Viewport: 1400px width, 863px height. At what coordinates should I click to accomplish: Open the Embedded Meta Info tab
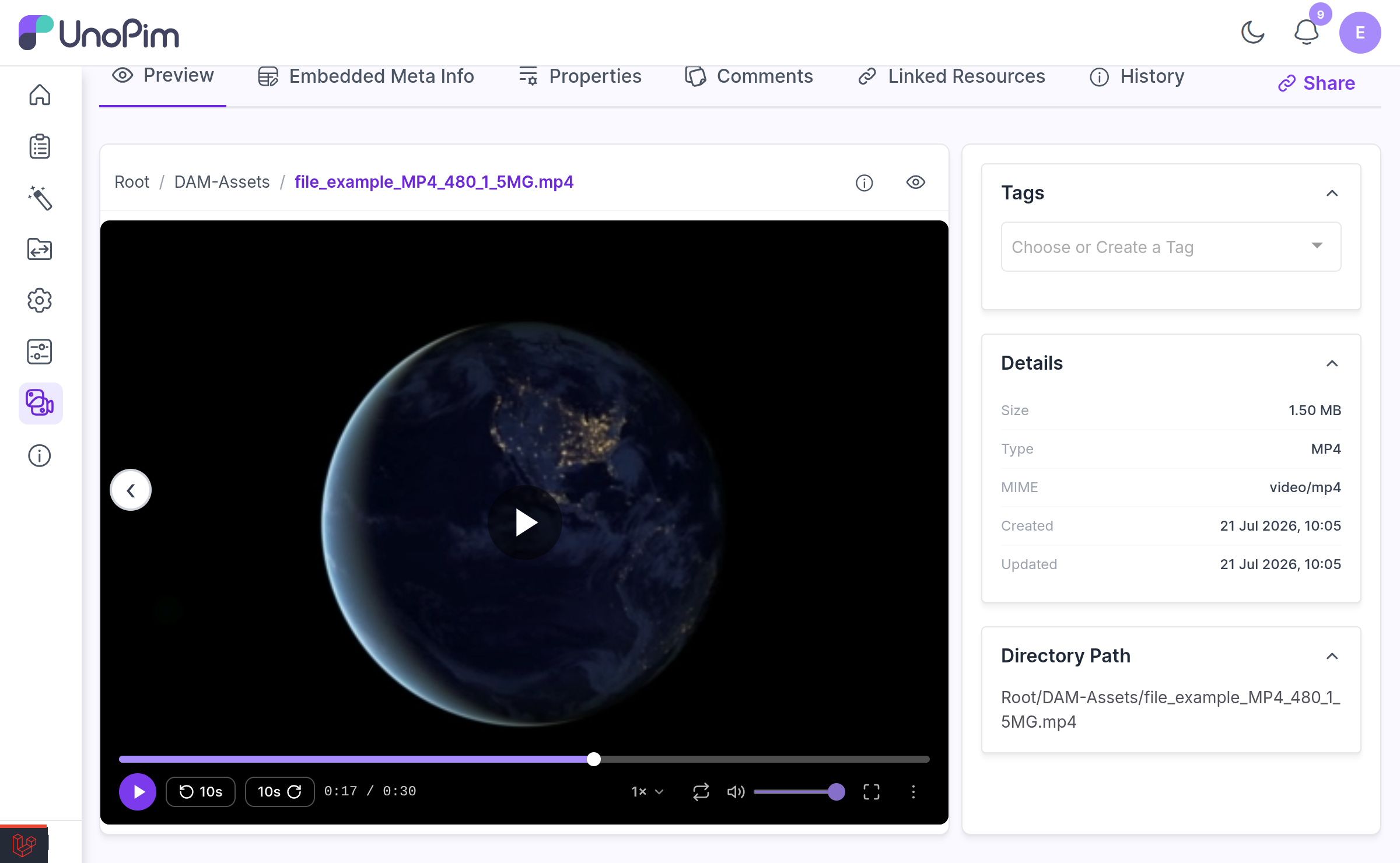(x=366, y=76)
